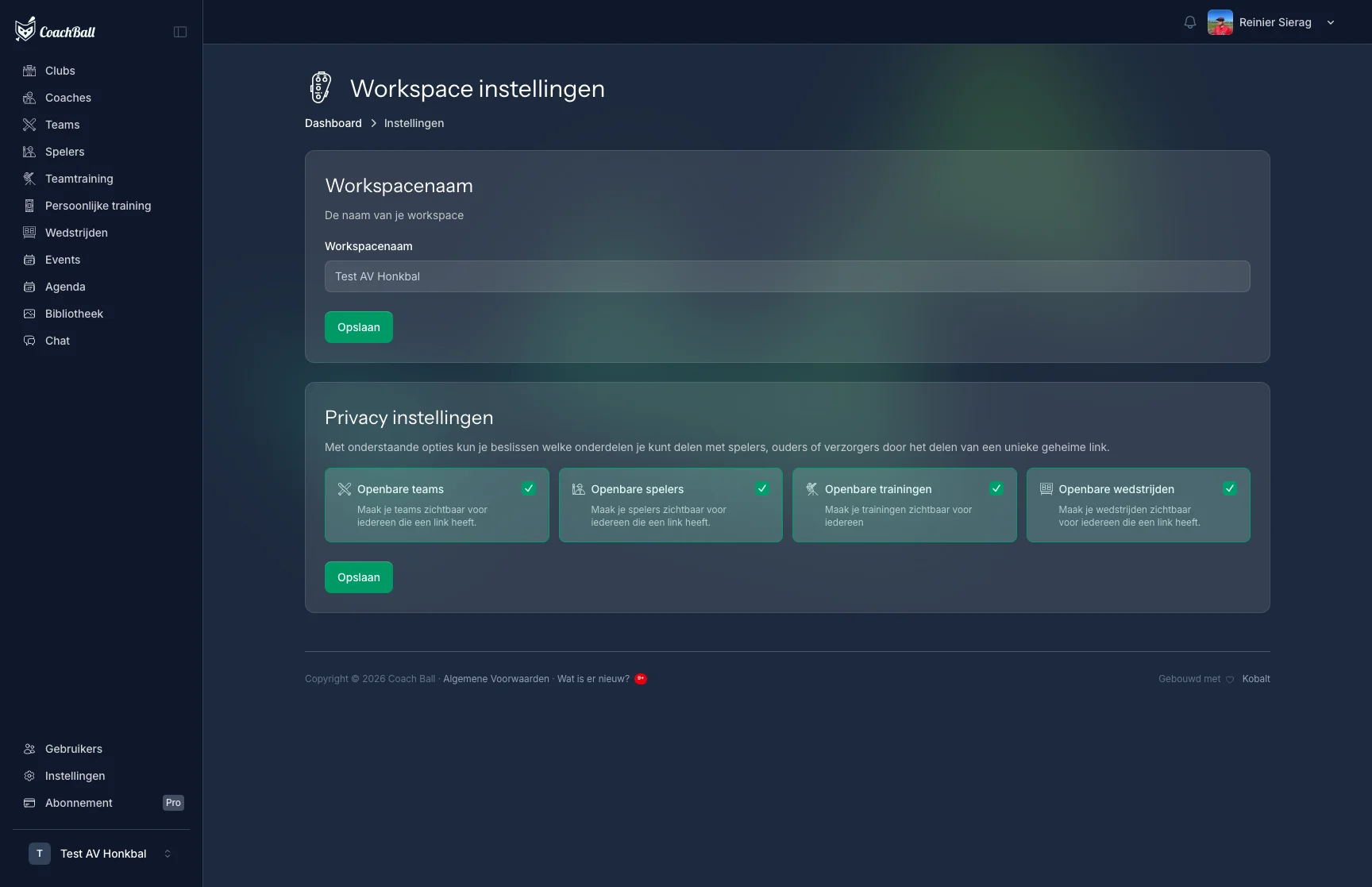Viewport: 1372px width, 887px height.
Task: Click the Workspacenaam text field
Action: pyautogui.click(x=788, y=276)
